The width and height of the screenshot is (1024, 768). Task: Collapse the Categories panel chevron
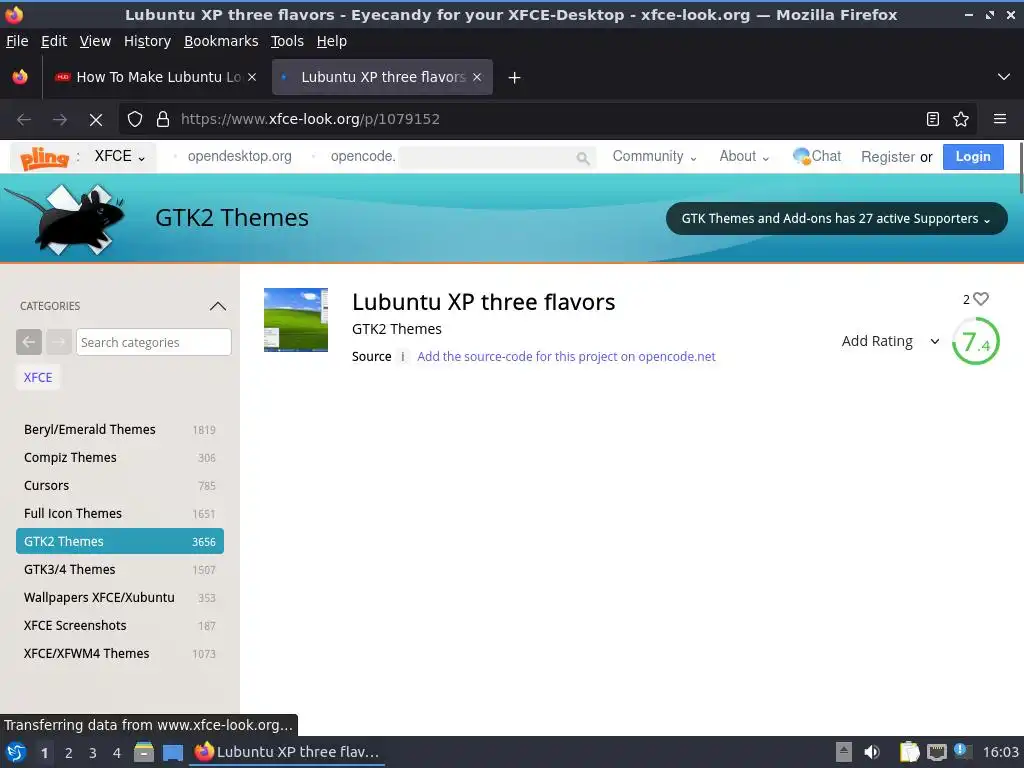click(x=218, y=306)
